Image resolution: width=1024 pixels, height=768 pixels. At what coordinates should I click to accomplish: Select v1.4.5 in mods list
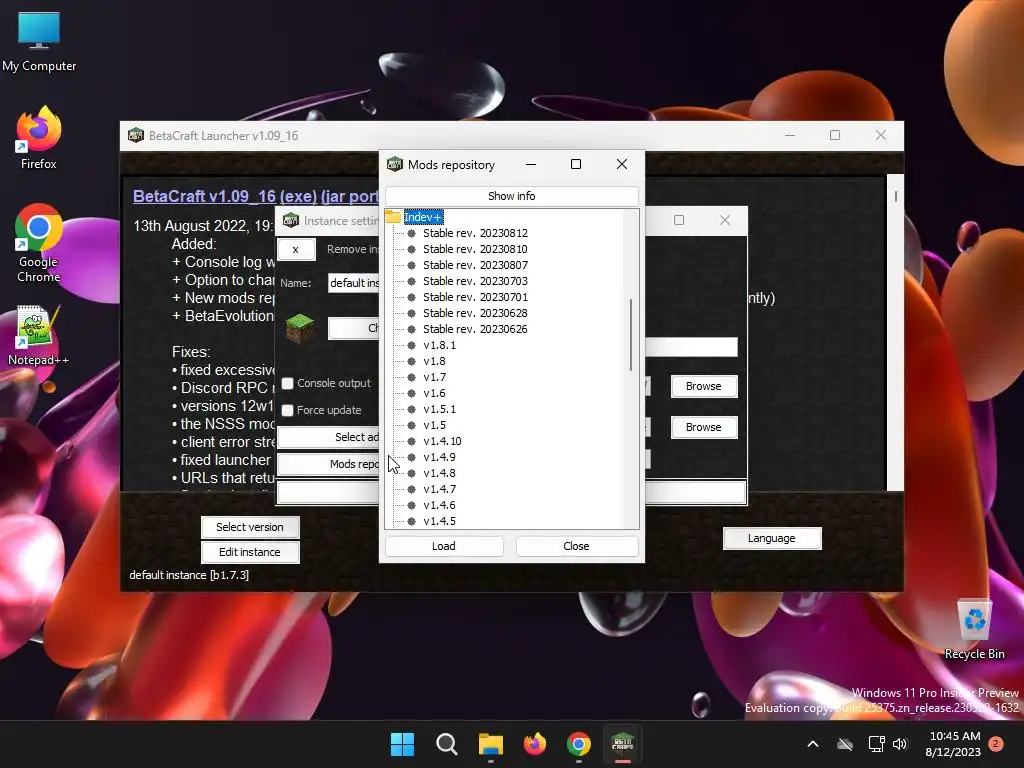coord(440,521)
